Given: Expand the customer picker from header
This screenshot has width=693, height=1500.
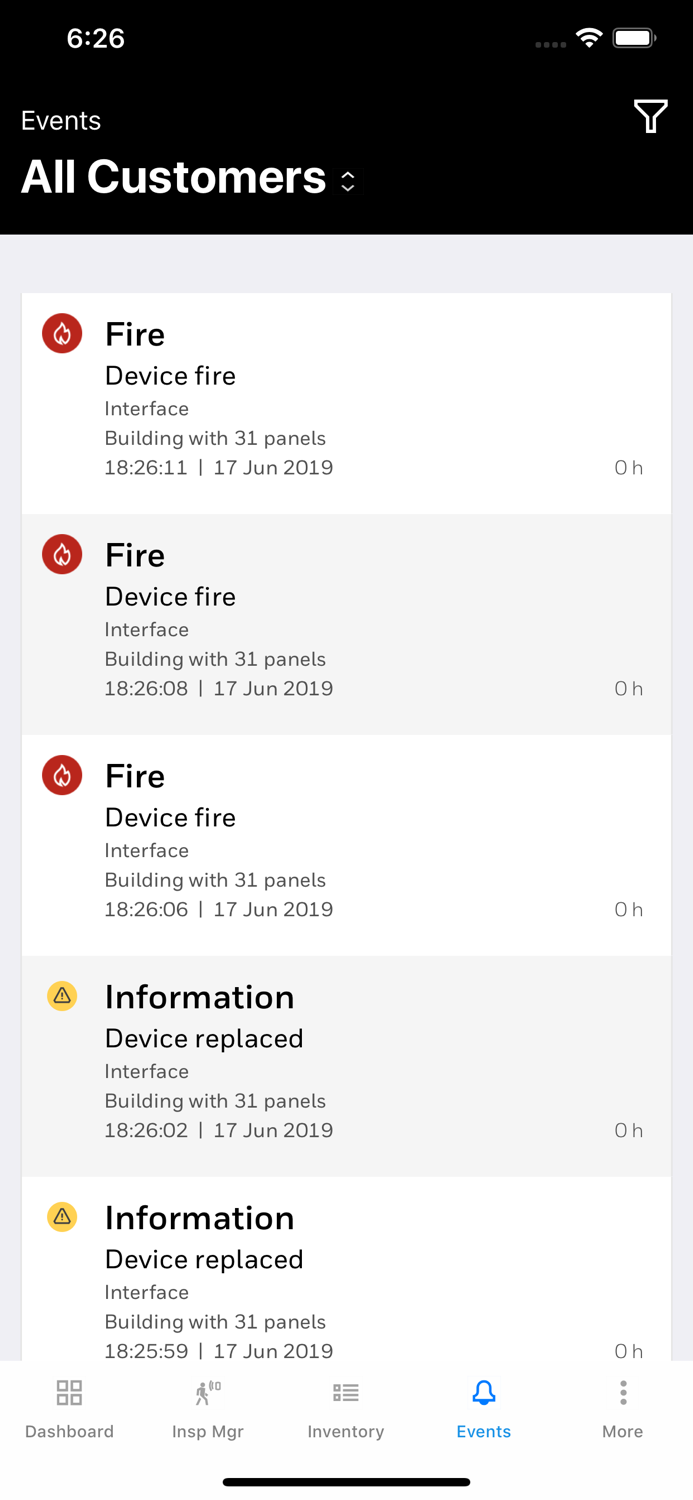Looking at the screenshot, I should point(347,180).
